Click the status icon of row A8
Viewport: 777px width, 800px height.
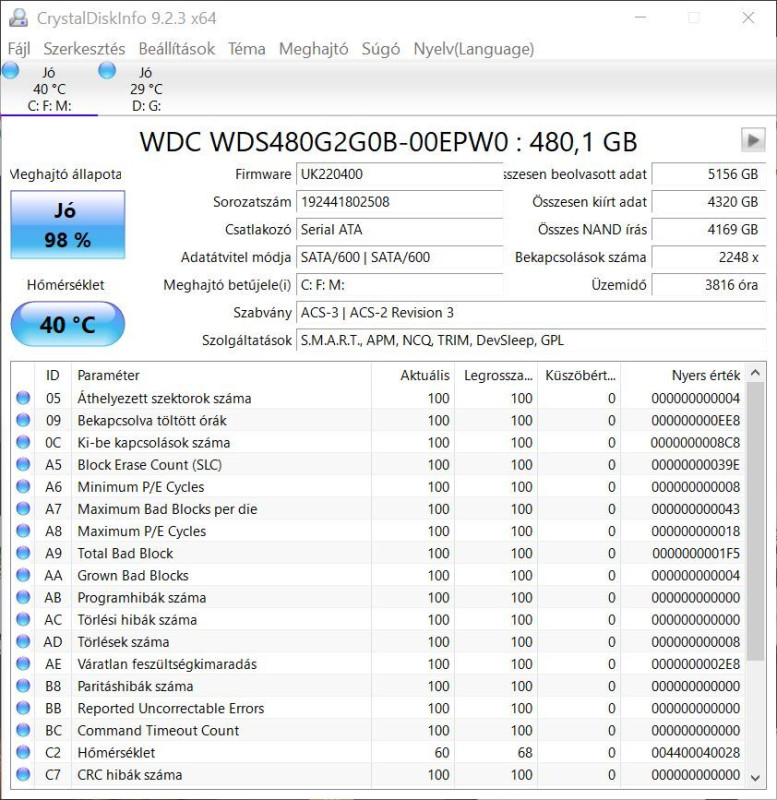[x=23, y=531]
